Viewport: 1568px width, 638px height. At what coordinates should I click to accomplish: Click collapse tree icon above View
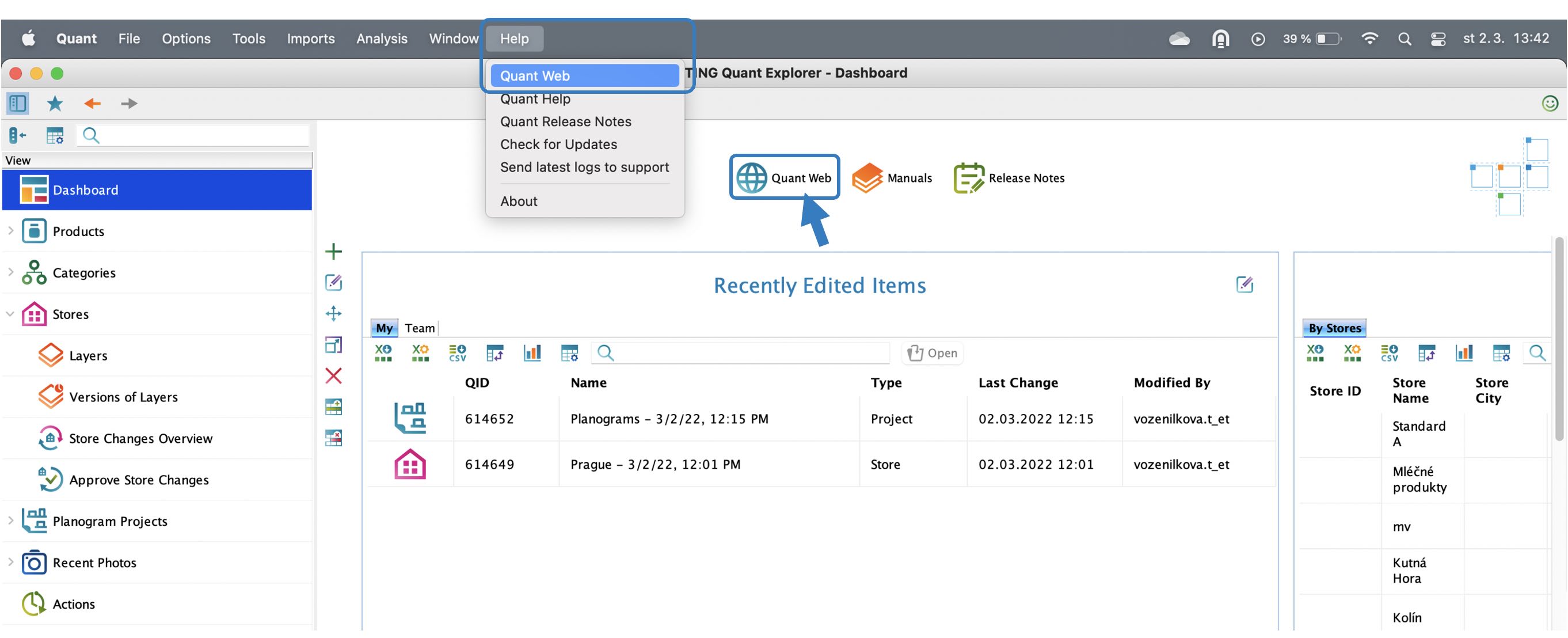coord(18,135)
